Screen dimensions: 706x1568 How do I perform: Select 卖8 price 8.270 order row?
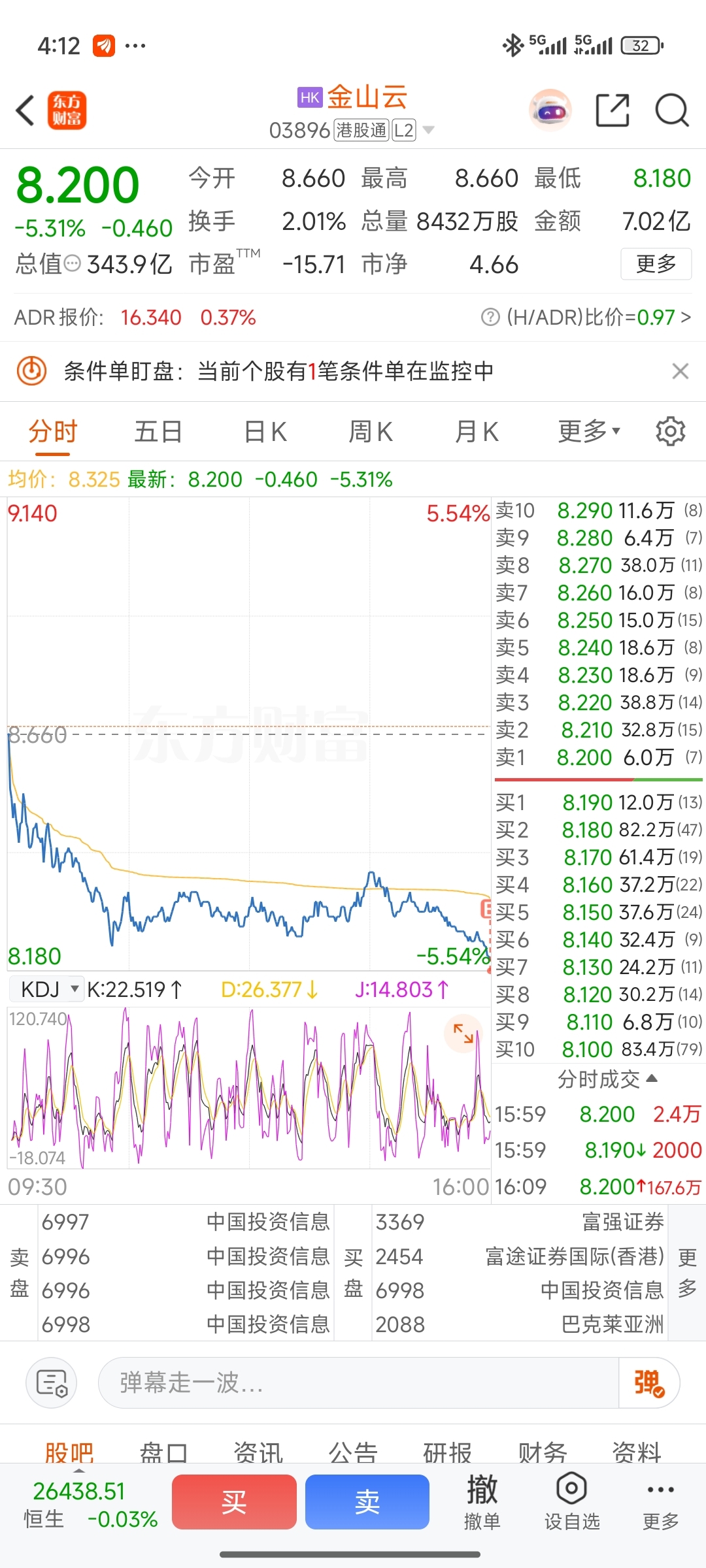pyautogui.click(x=598, y=565)
